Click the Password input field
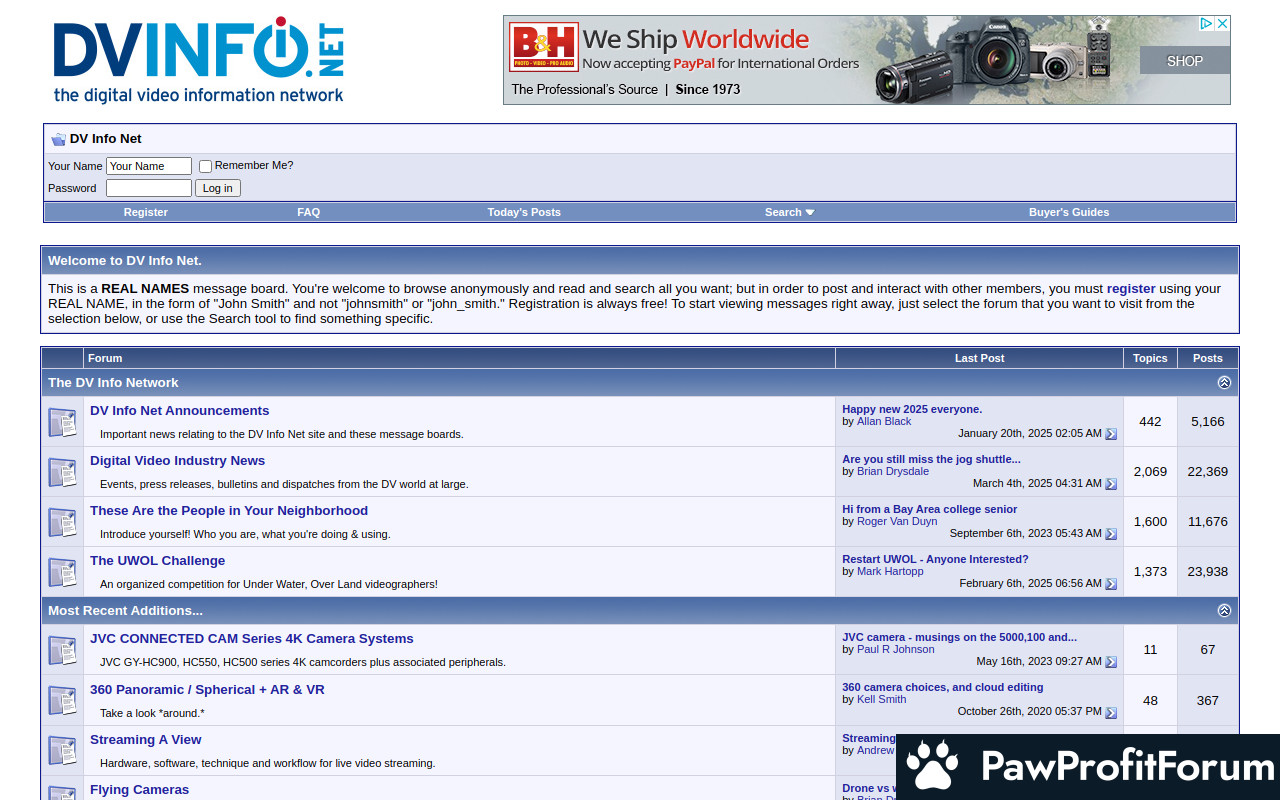This screenshot has width=1280, height=800. point(148,188)
